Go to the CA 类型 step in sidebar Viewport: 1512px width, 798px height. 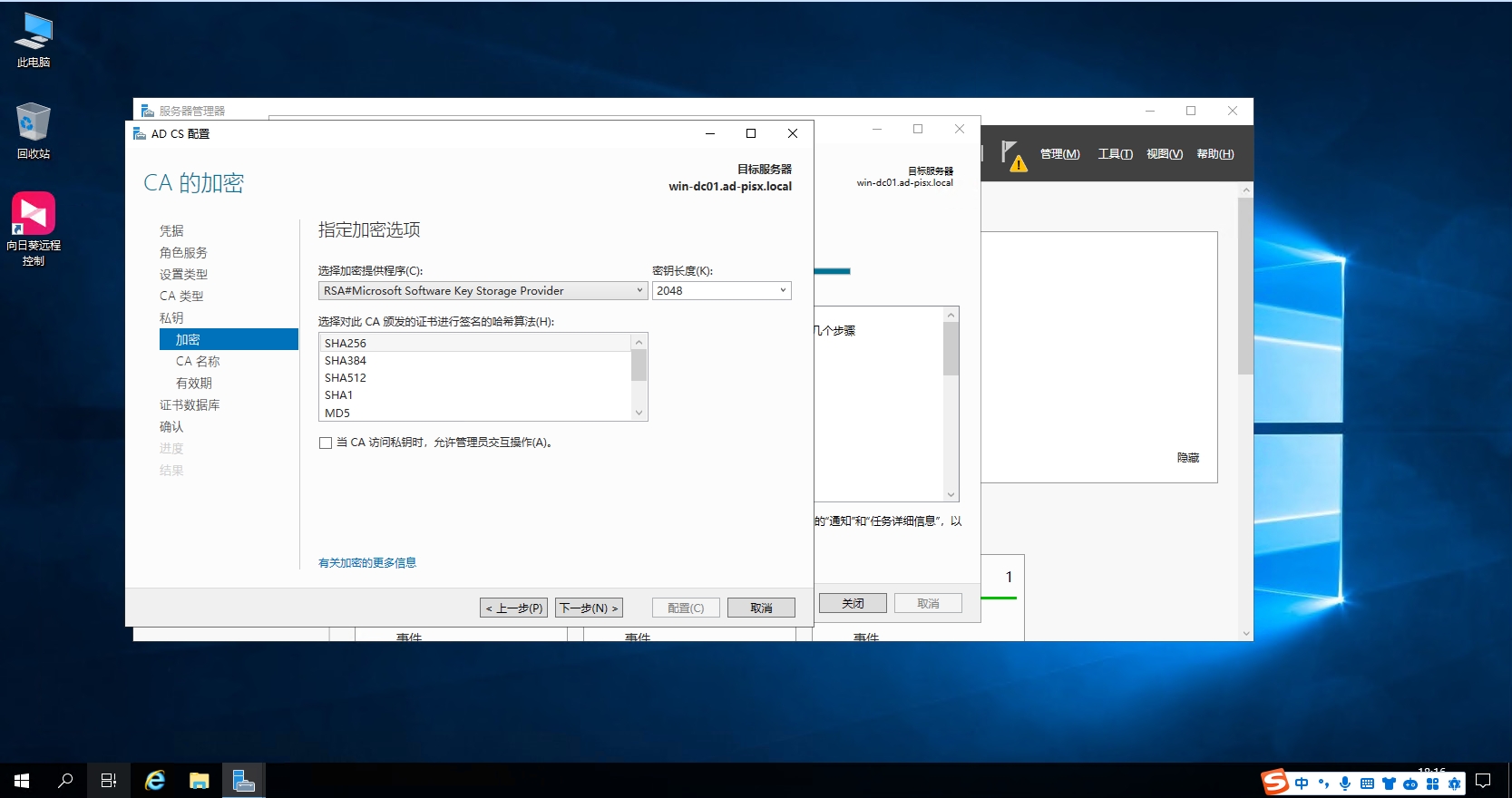(x=181, y=297)
